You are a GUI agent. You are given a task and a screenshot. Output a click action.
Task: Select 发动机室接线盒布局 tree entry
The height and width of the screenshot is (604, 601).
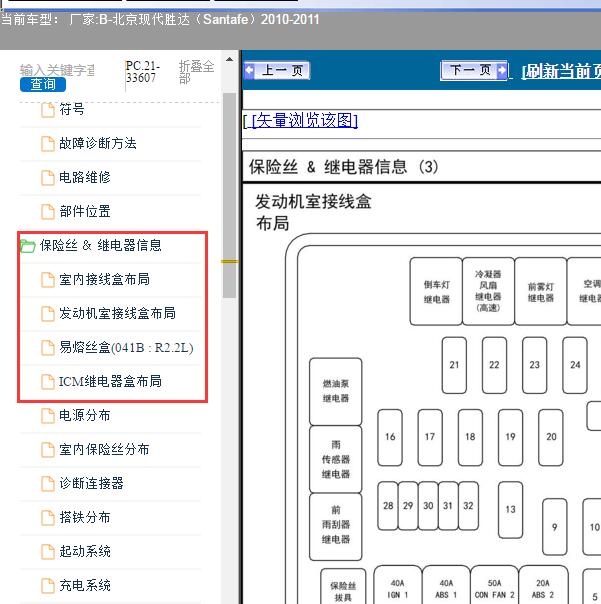point(117,314)
